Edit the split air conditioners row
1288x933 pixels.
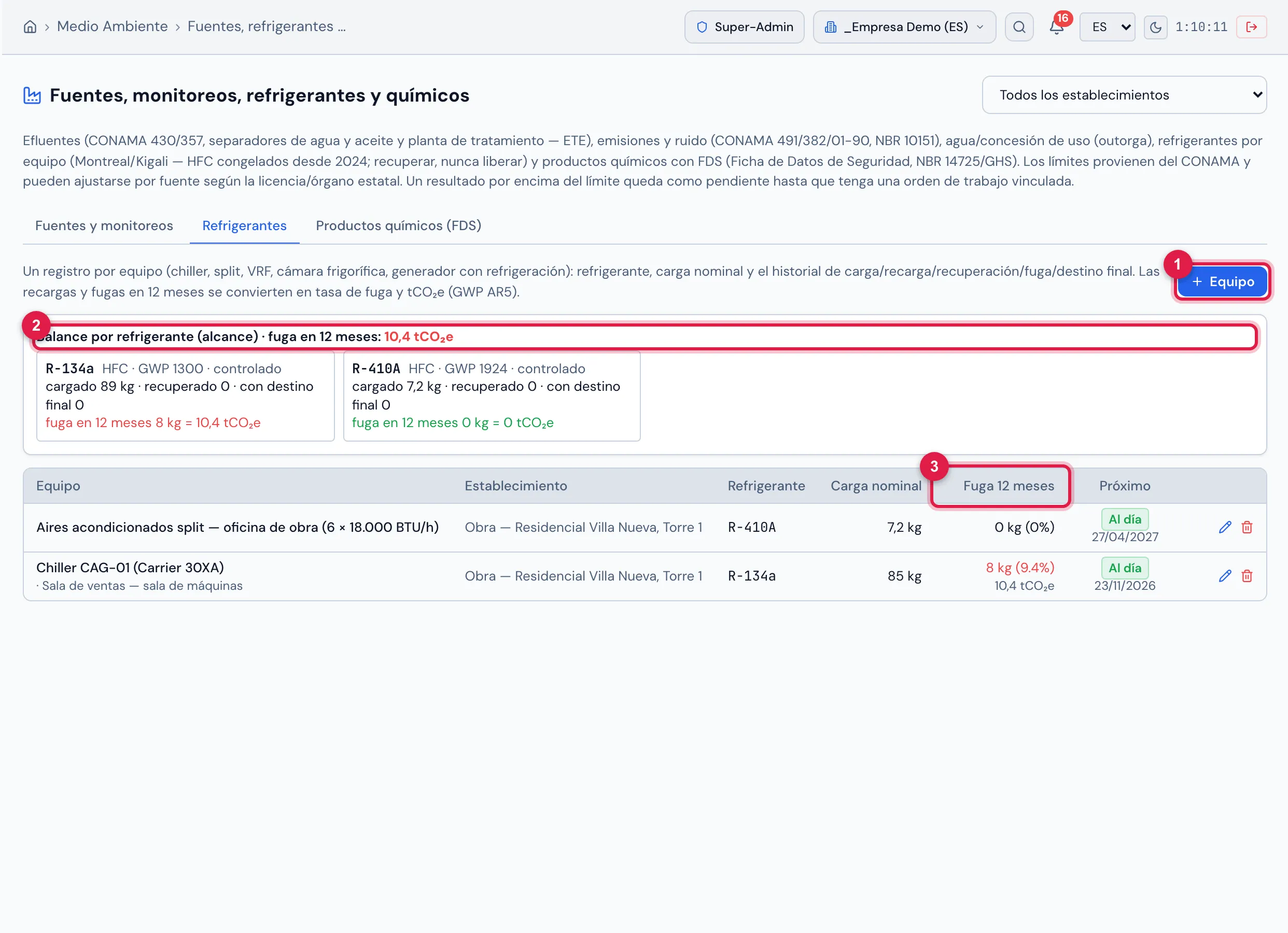[1225, 527]
